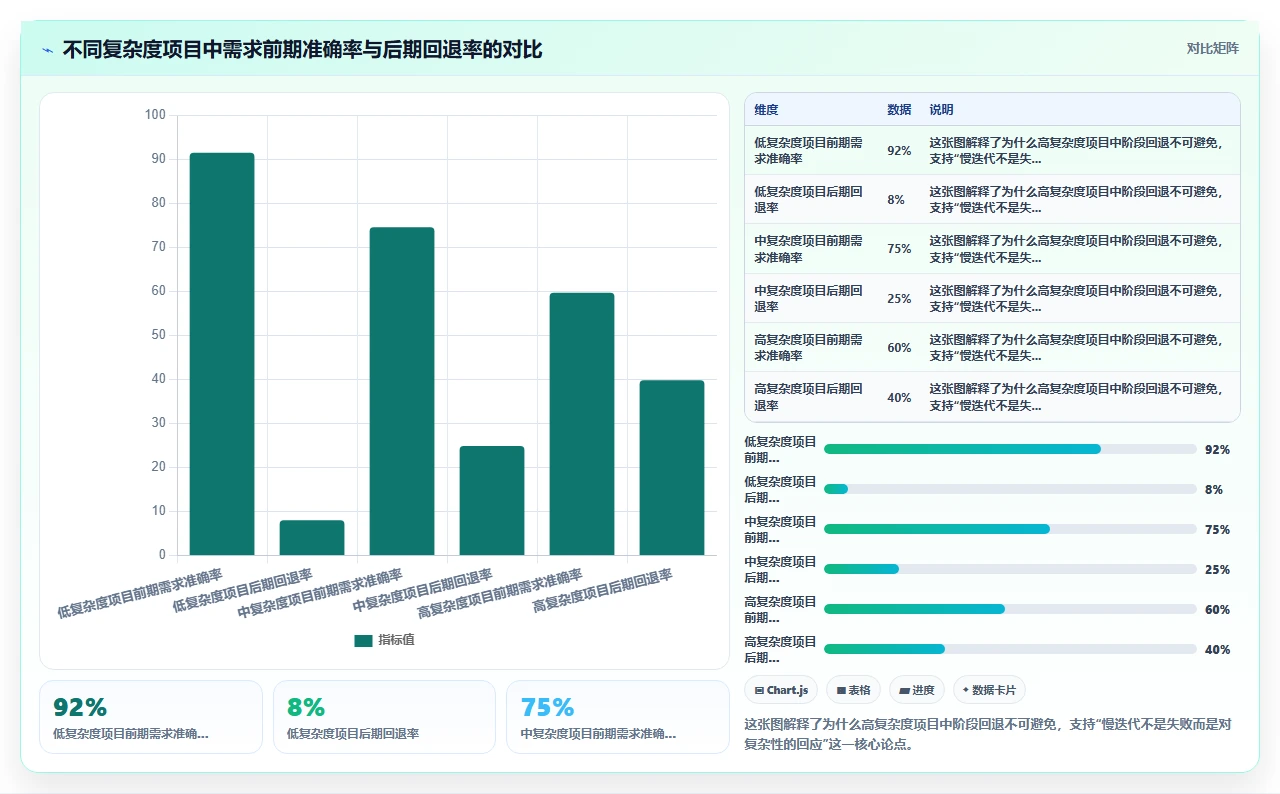Click the 对比矩阵 label in header
1280x794 pixels.
pos(1212,49)
